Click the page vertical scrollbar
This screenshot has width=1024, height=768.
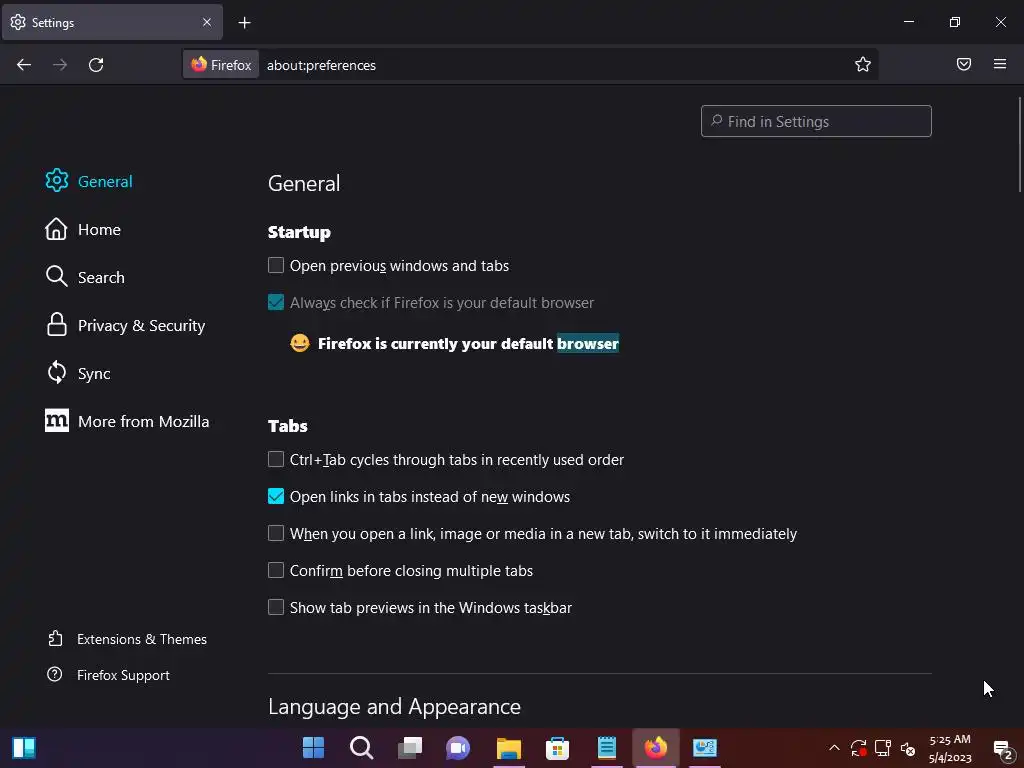(x=1019, y=145)
